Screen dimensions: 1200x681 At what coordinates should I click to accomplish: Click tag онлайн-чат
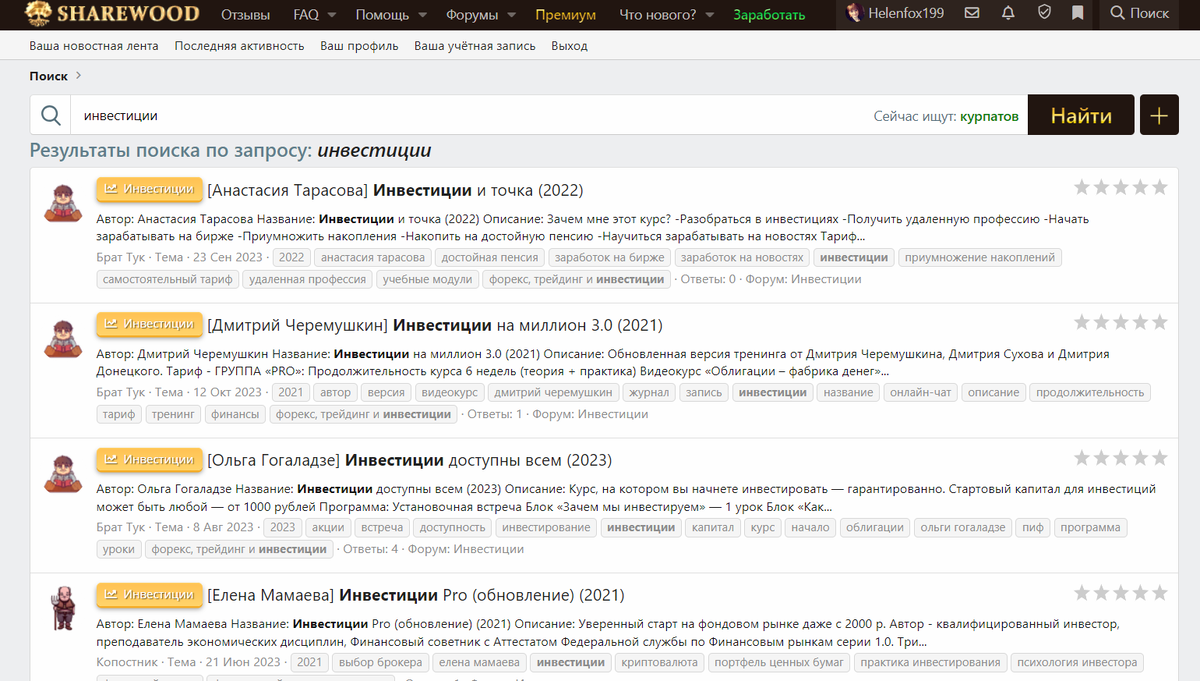[921, 392]
